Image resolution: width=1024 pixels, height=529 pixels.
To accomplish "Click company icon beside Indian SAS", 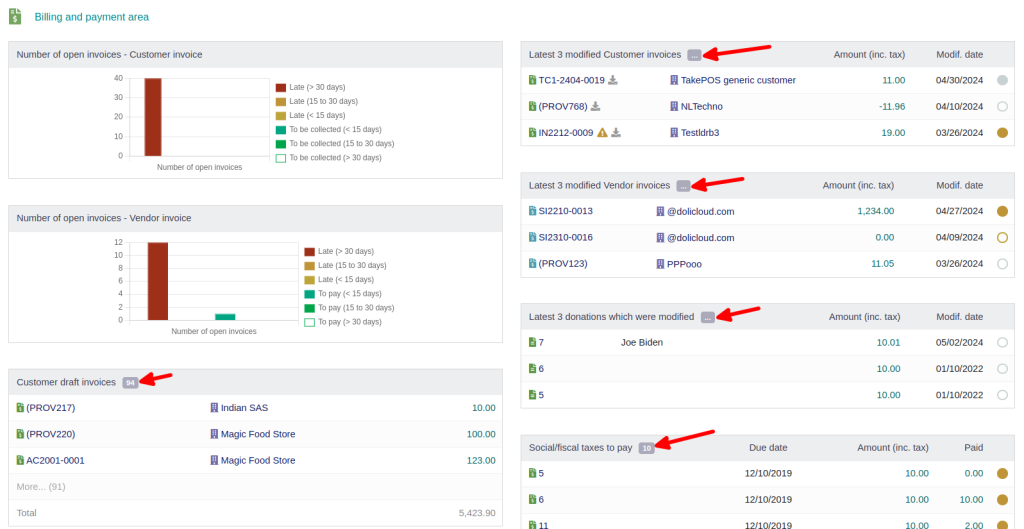I will pyautogui.click(x=214, y=408).
